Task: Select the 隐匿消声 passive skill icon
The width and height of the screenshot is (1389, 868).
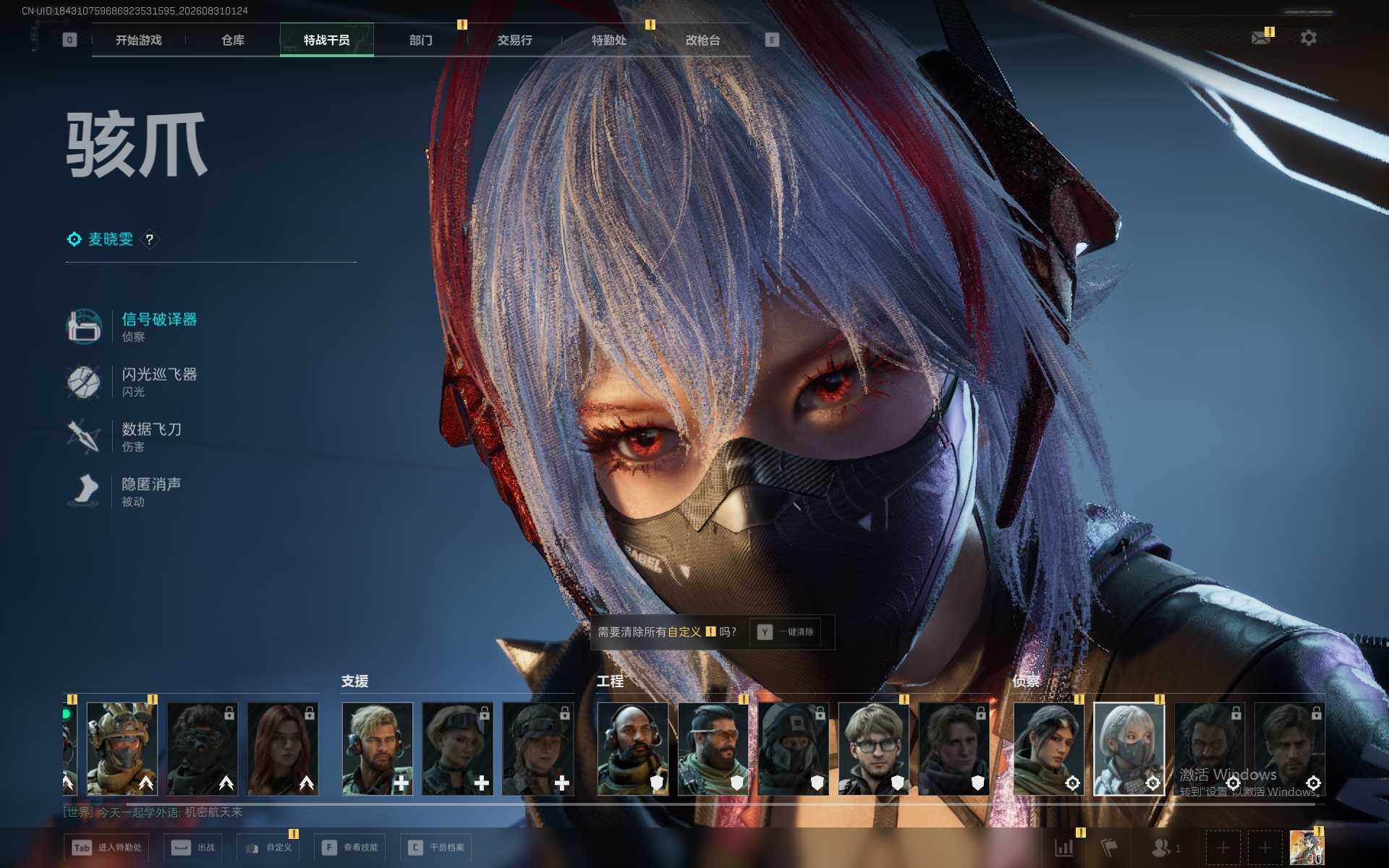Action: click(x=84, y=491)
